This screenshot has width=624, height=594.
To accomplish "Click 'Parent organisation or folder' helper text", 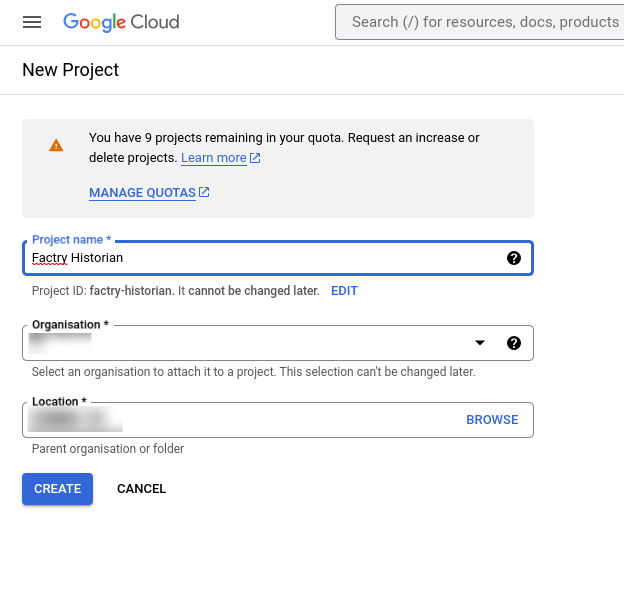I will pyautogui.click(x=108, y=449).
